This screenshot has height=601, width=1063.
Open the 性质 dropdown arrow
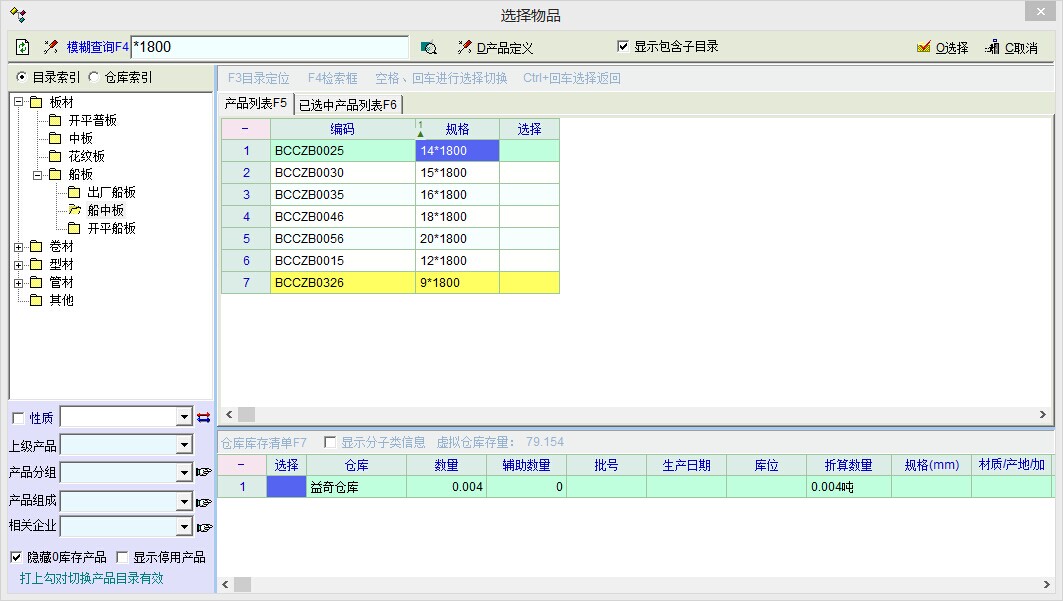point(184,417)
